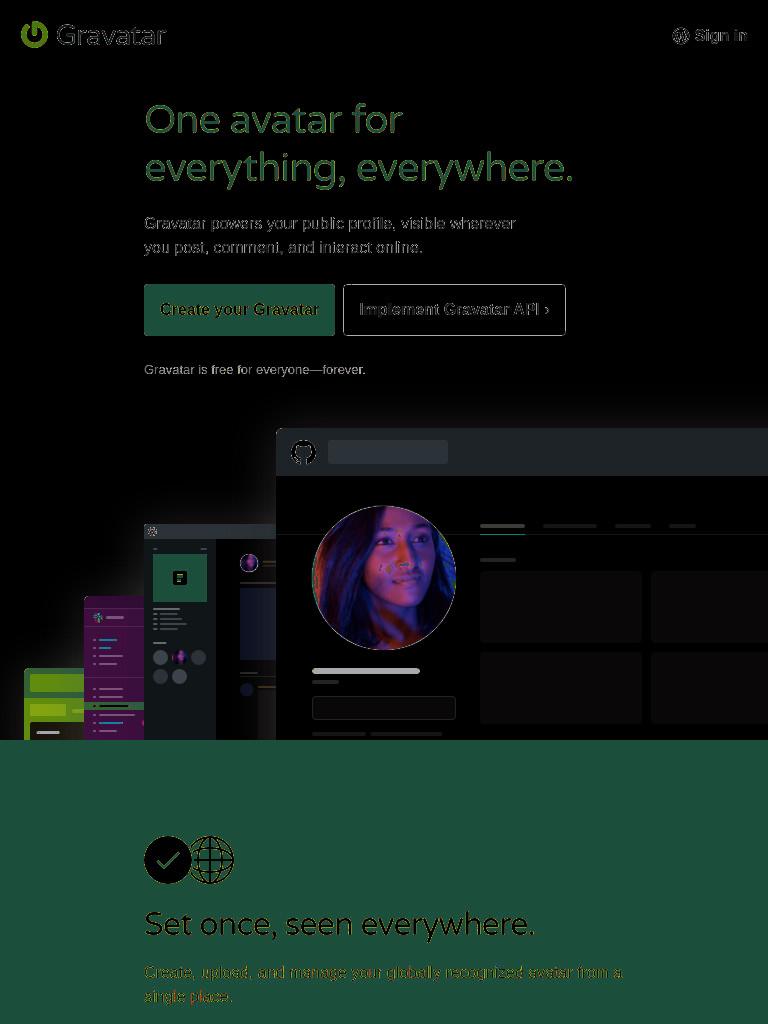Click the GitHub octocat icon in mockup
Screen dimensions: 768x1024
[303, 452]
